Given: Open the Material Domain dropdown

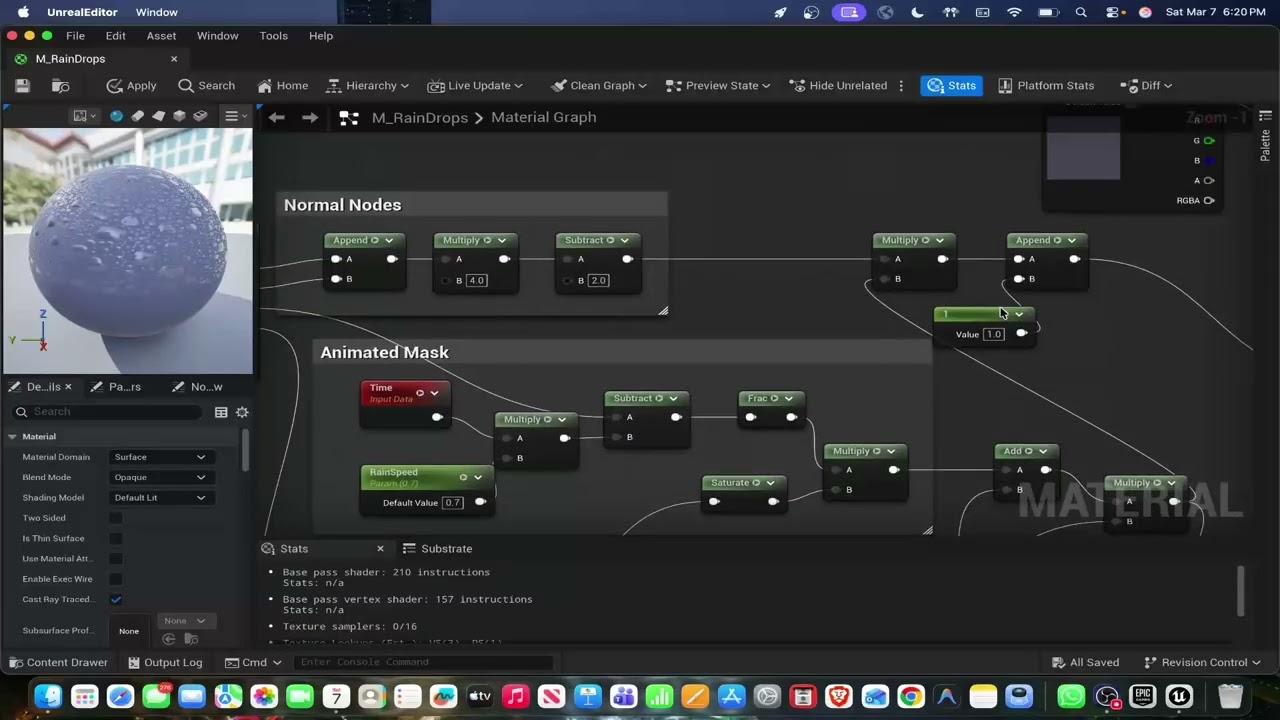Looking at the screenshot, I should (160, 457).
